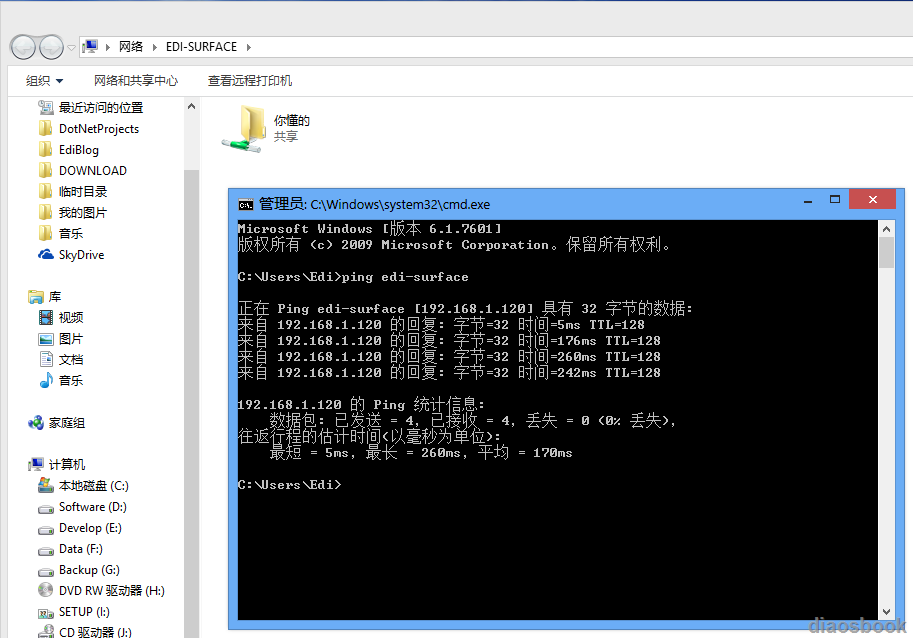Click the Software (D:) drive icon
The width and height of the screenshot is (913, 638).
pos(45,509)
